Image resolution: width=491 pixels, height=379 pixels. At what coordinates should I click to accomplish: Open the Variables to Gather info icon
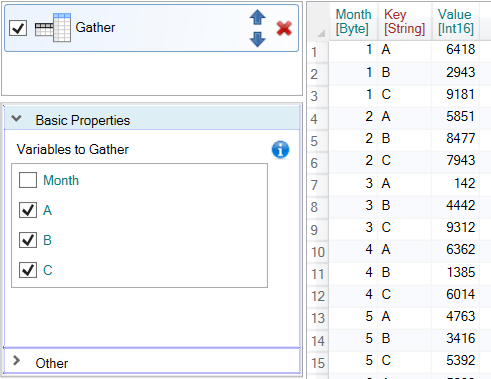point(280,150)
